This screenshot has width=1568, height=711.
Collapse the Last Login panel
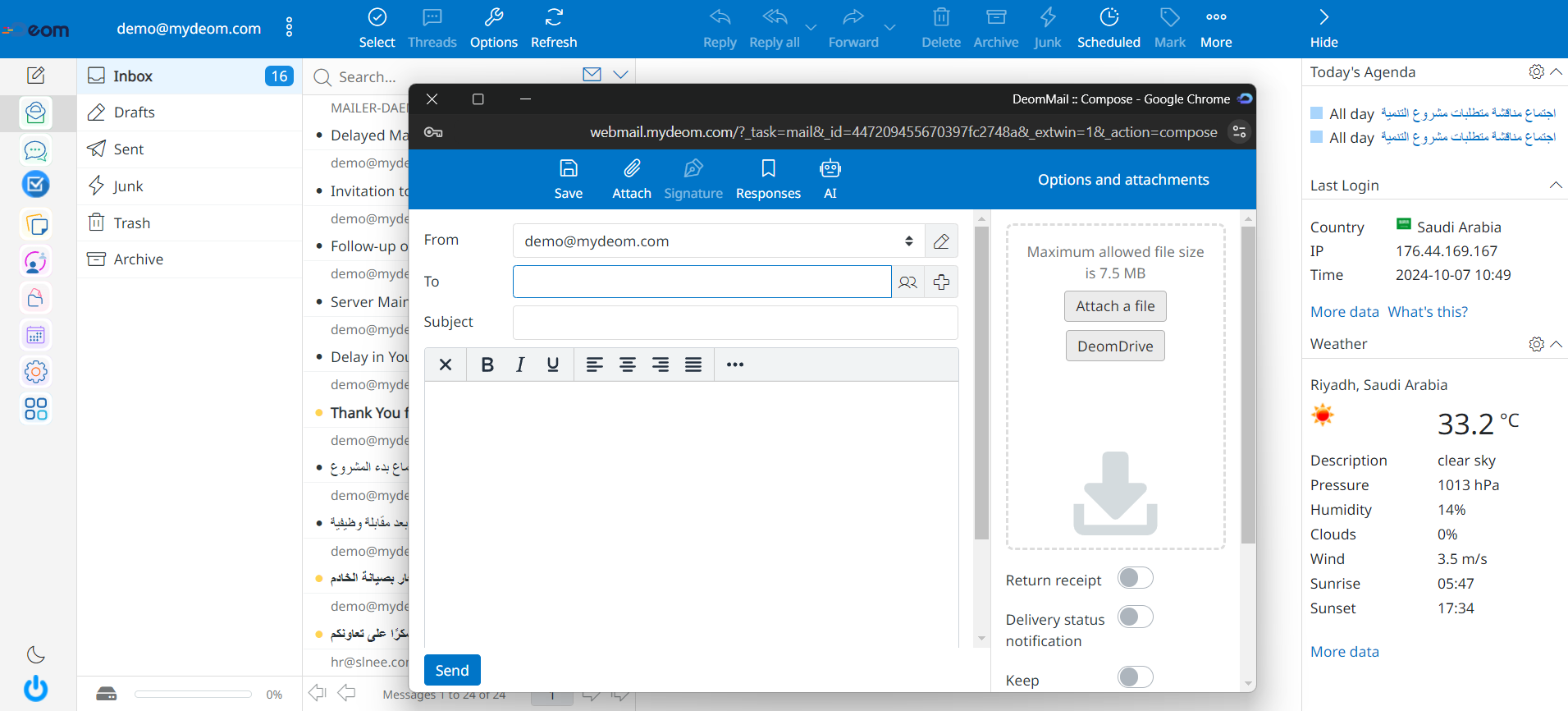coord(1555,186)
